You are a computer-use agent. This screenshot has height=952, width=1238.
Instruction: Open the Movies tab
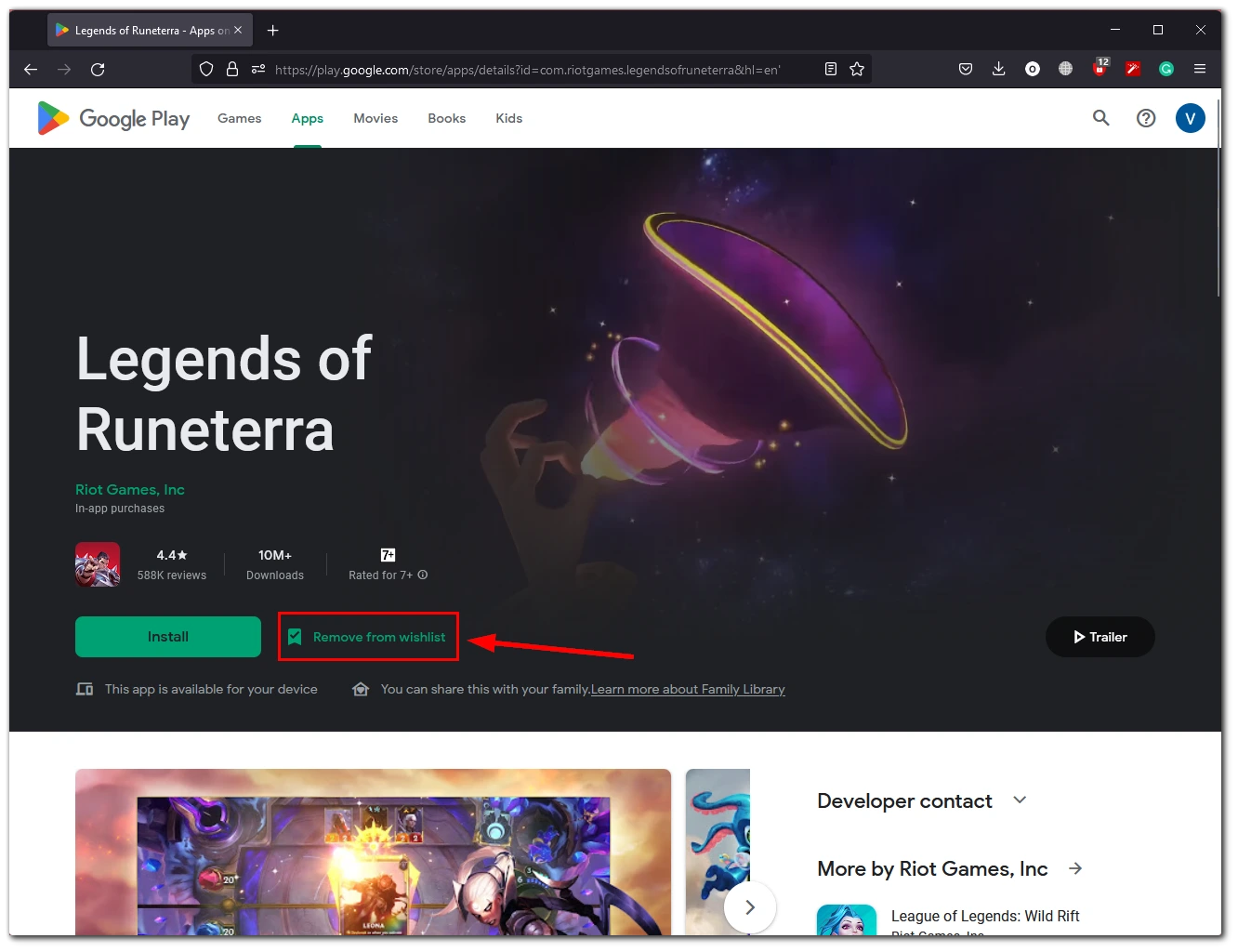point(375,118)
